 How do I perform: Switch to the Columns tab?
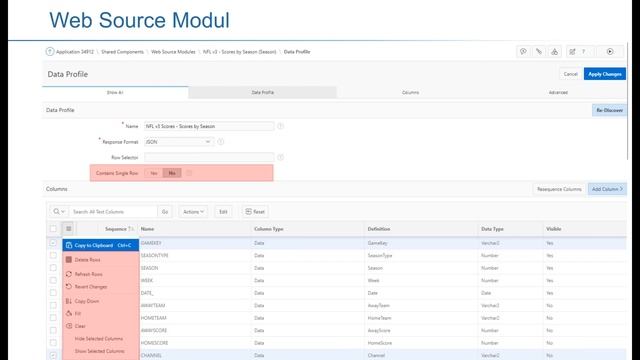click(x=410, y=93)
